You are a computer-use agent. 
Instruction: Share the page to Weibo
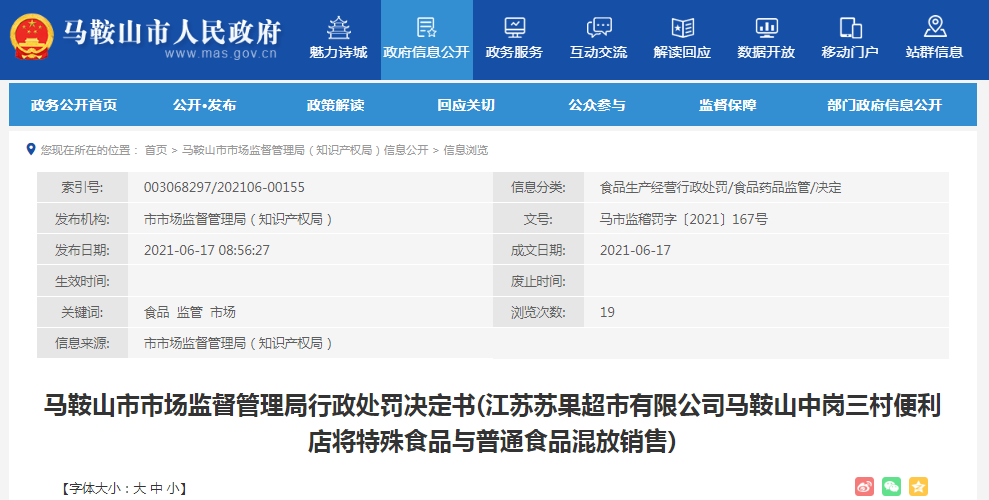point(864,487)
